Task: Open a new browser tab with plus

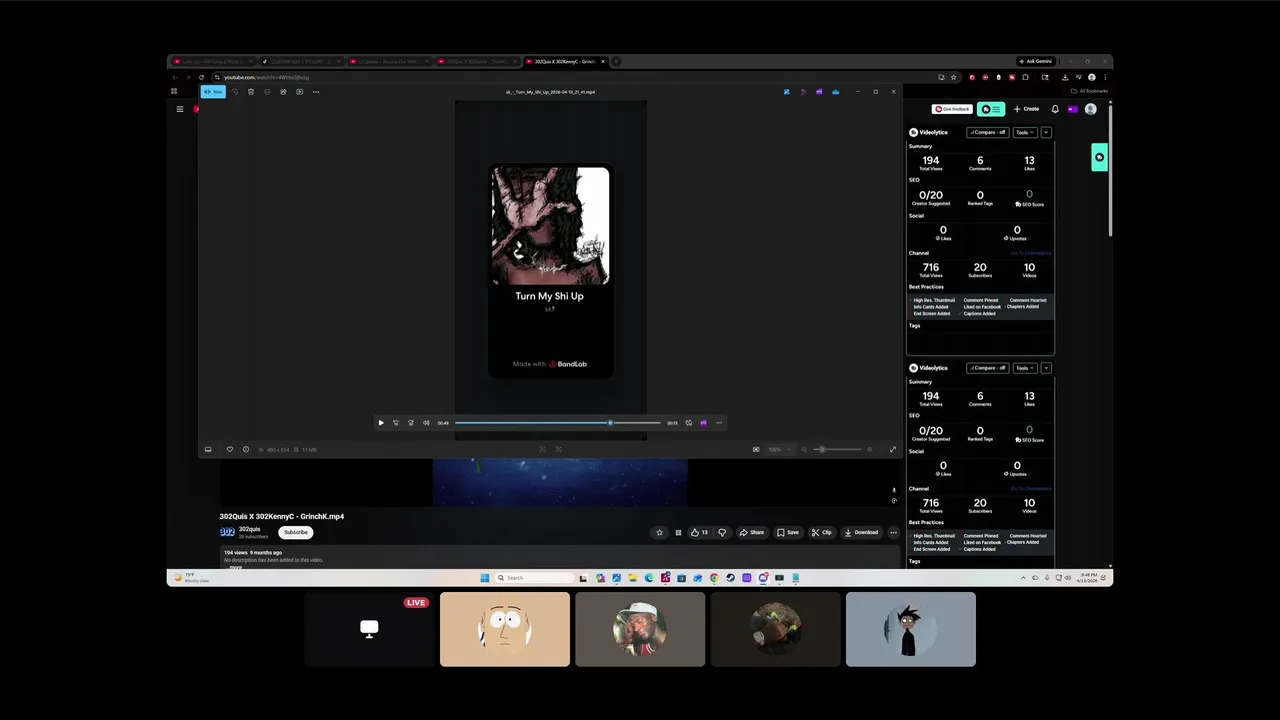Action: pos(616,61)
